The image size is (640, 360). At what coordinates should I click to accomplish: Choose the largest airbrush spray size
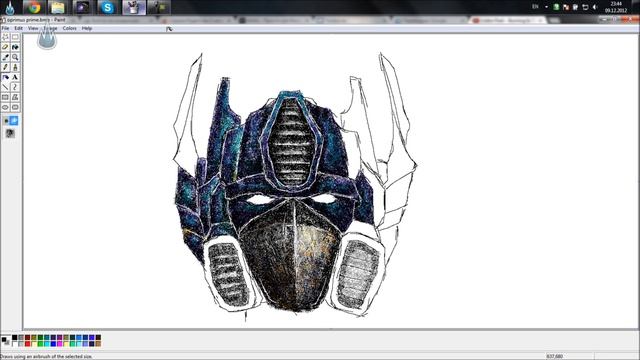10,133
